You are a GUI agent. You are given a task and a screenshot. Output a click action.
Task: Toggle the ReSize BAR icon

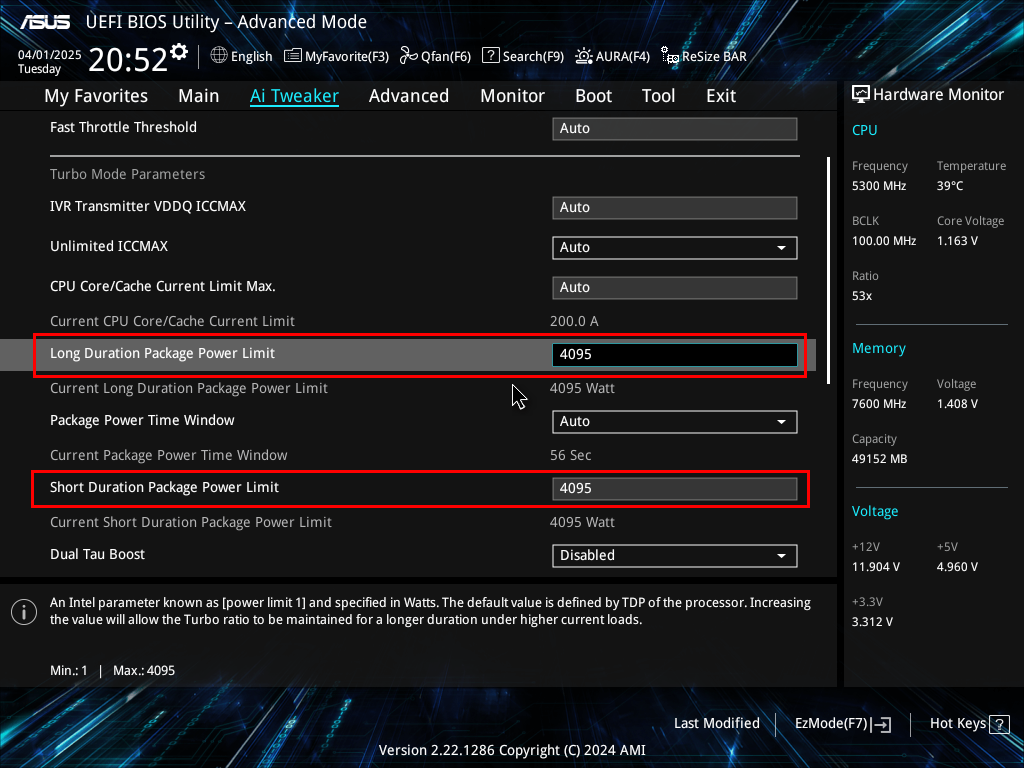[x=670, y=56]
